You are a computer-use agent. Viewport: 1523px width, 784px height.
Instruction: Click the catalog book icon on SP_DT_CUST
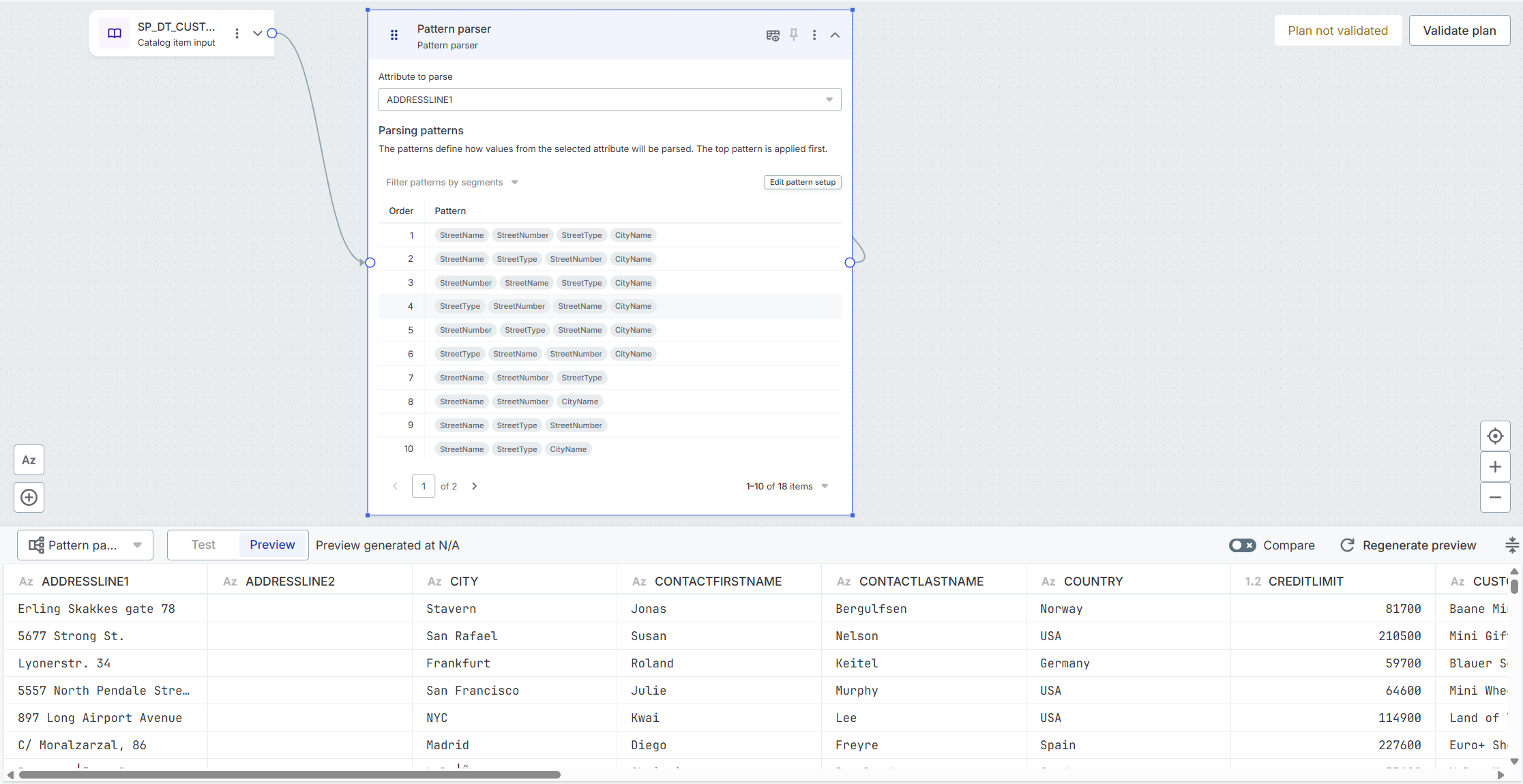tap(115, 33)
